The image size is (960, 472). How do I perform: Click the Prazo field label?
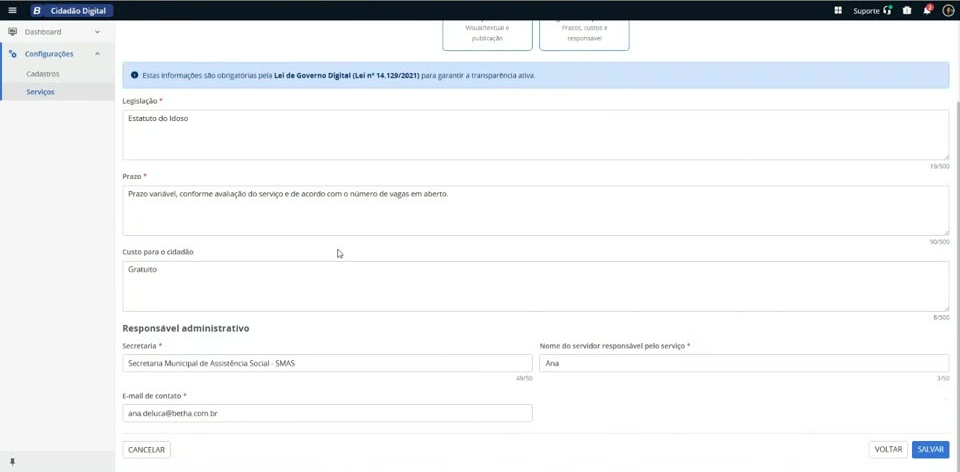[132, 176]
